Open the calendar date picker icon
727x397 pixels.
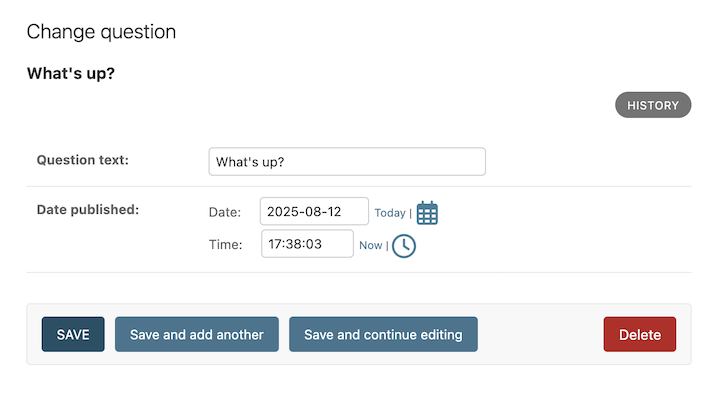coord(427,213)
